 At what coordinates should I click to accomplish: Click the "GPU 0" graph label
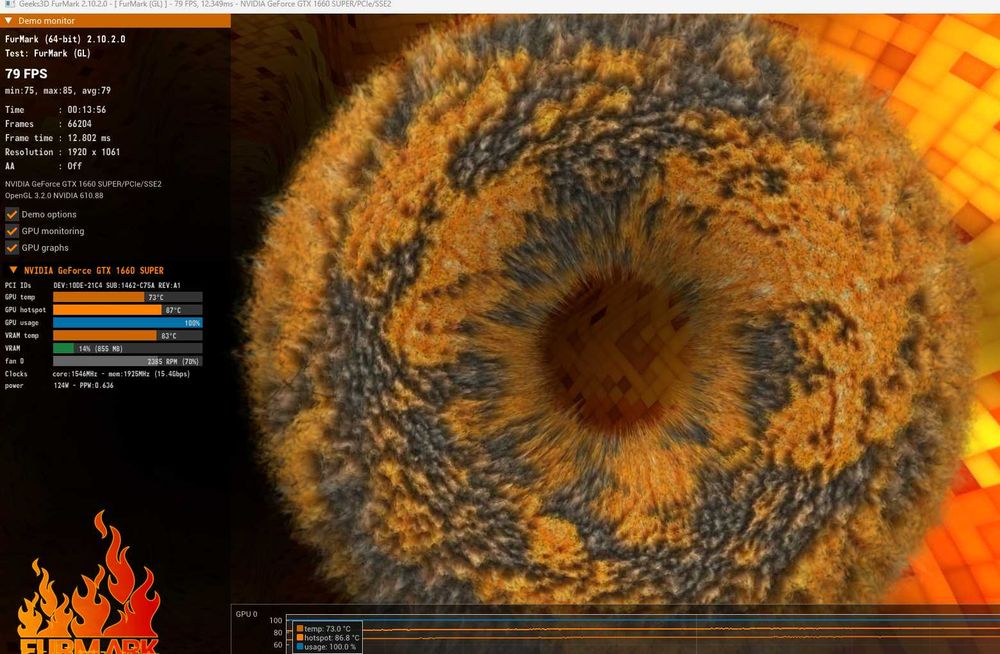246,614
